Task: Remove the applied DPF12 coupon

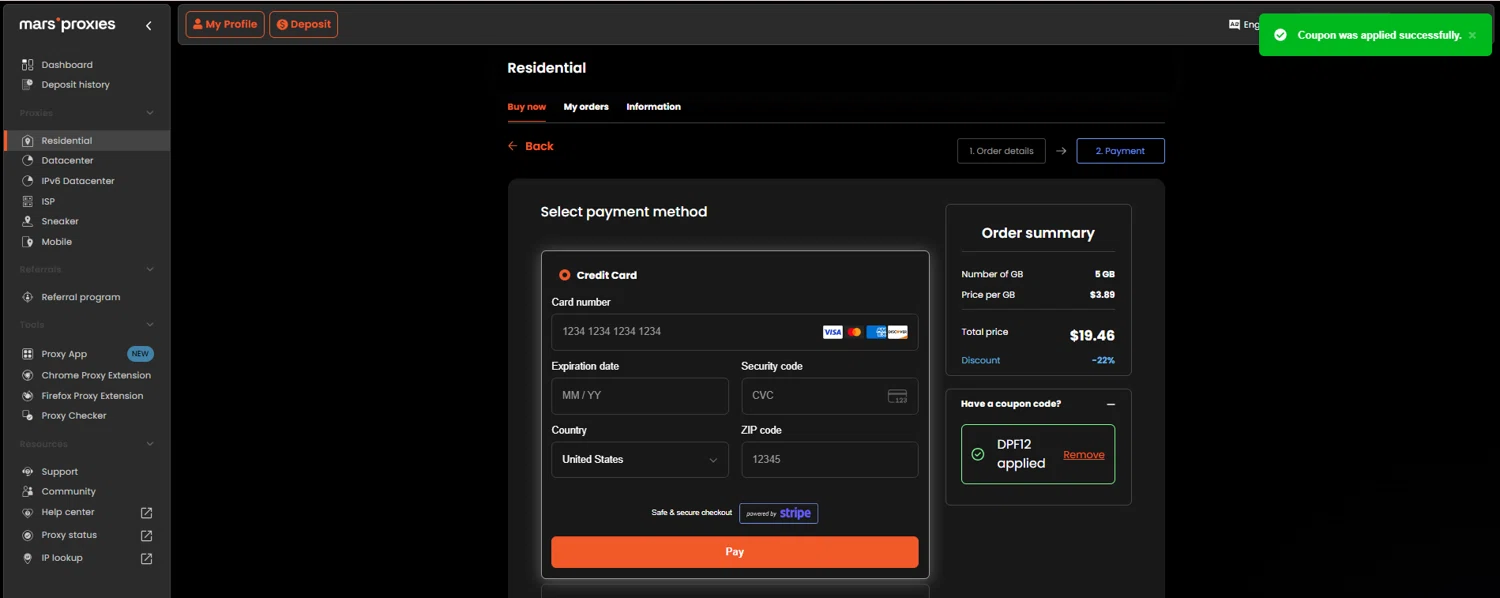Action: [1084, 454]
